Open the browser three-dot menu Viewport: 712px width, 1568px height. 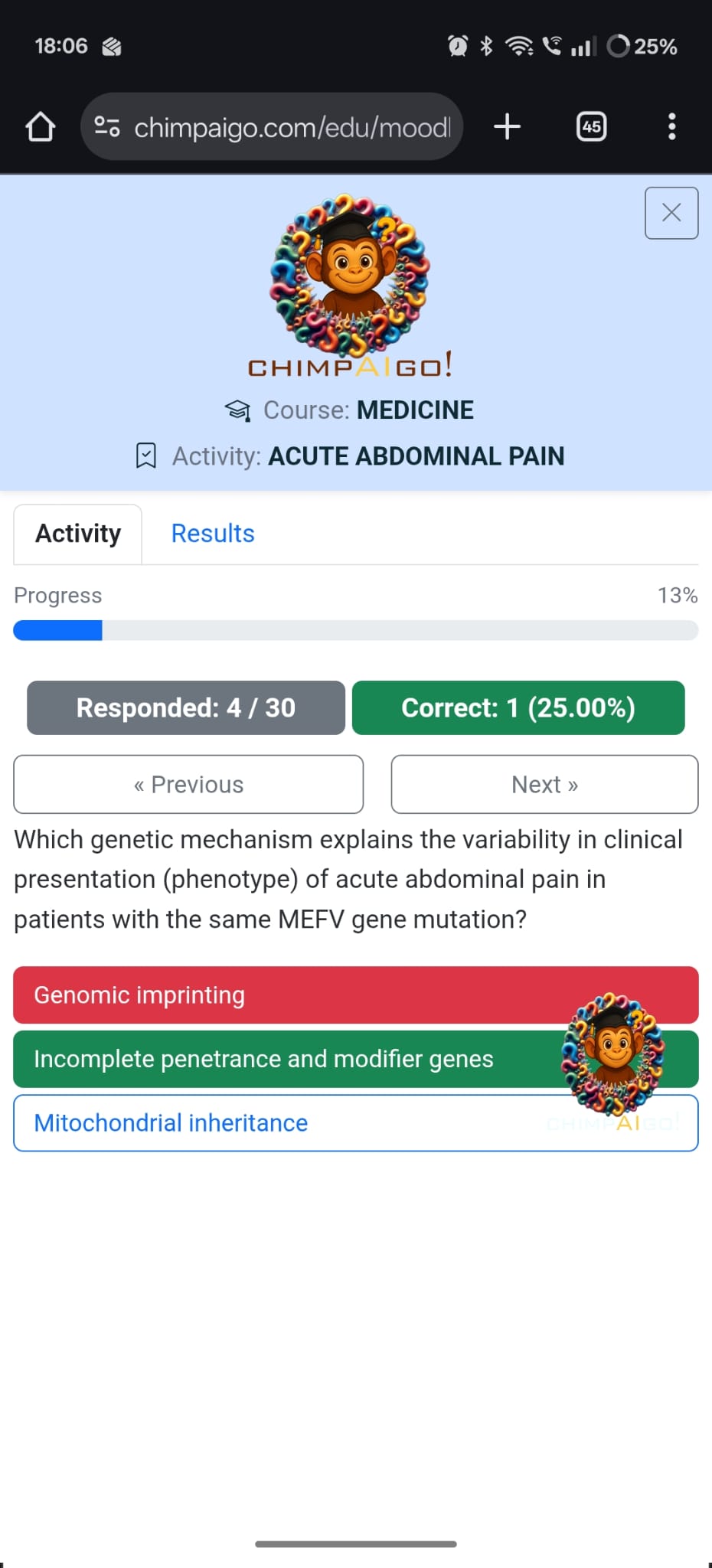coord(671,127)
